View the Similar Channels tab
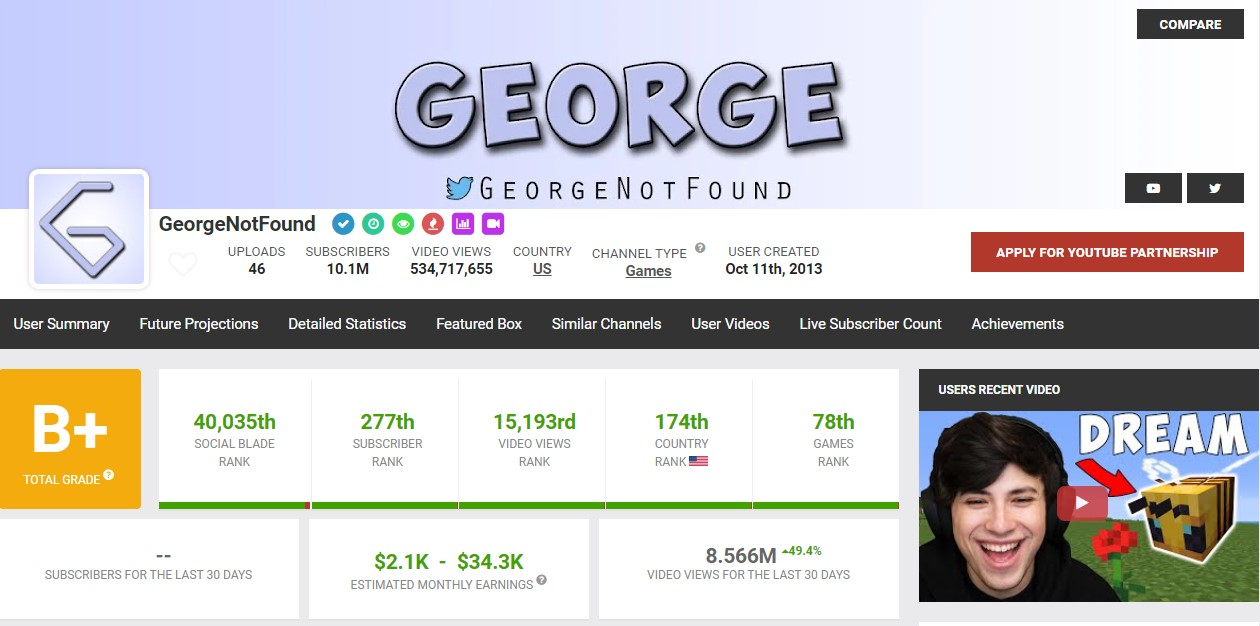Image resolution: width=1260 pixels, height=626 pixels. tap(607, 324)
